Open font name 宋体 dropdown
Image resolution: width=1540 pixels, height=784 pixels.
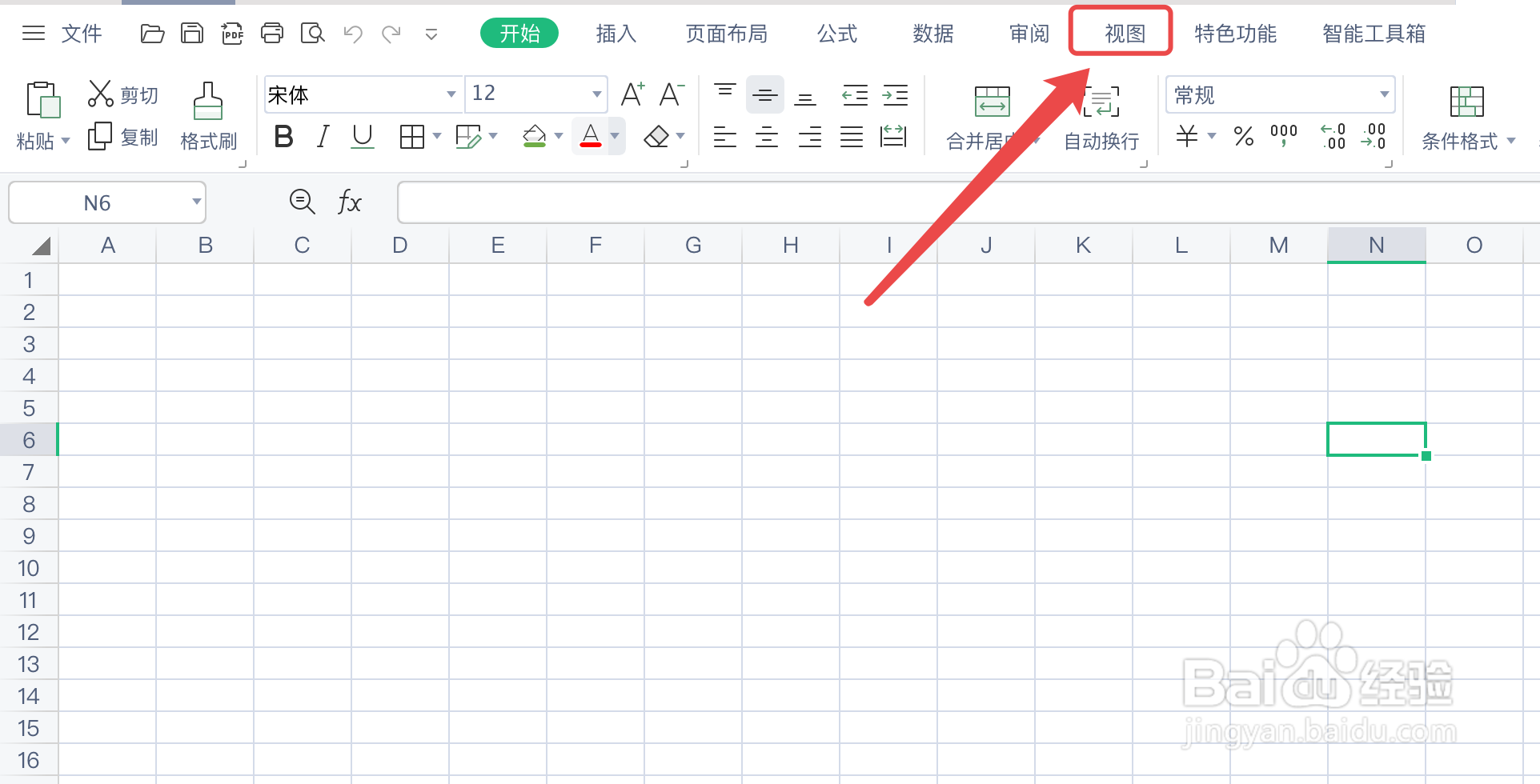point(451,94)
